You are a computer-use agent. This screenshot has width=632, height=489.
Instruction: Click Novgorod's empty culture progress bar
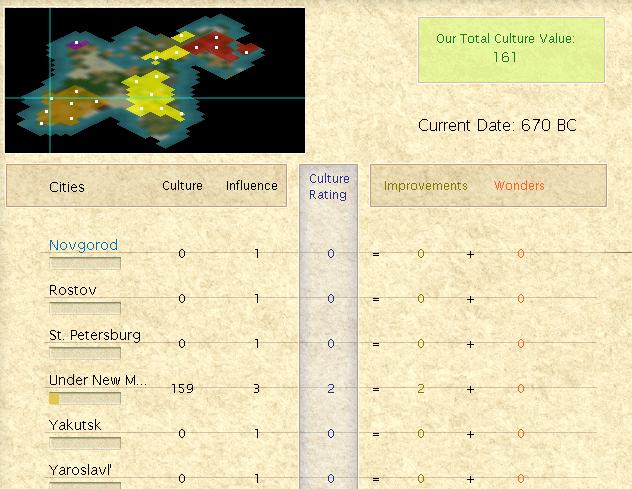coord(85,263)
